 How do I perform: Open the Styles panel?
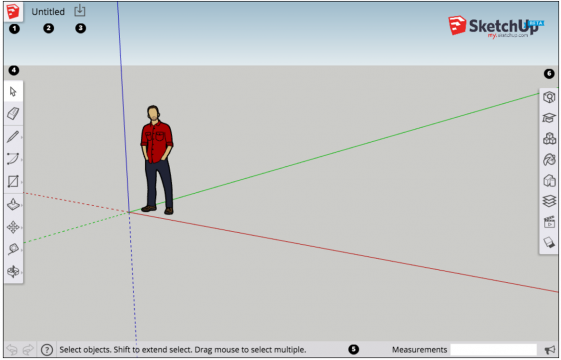pos(549,180)
